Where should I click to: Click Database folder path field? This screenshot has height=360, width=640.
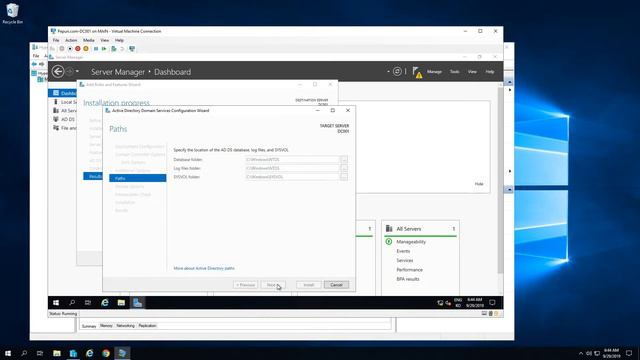[x=292, y=160]
